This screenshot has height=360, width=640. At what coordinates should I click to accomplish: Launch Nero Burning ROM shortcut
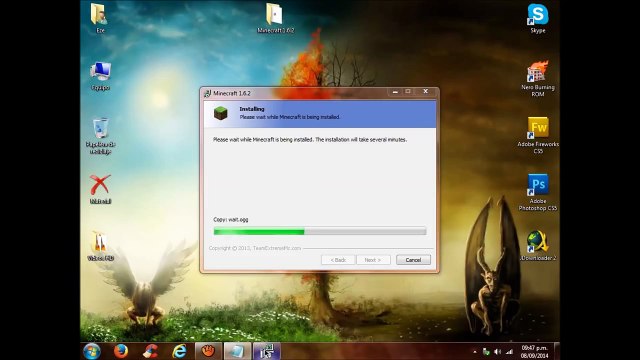pyautogui.click(x=538, y=79)
